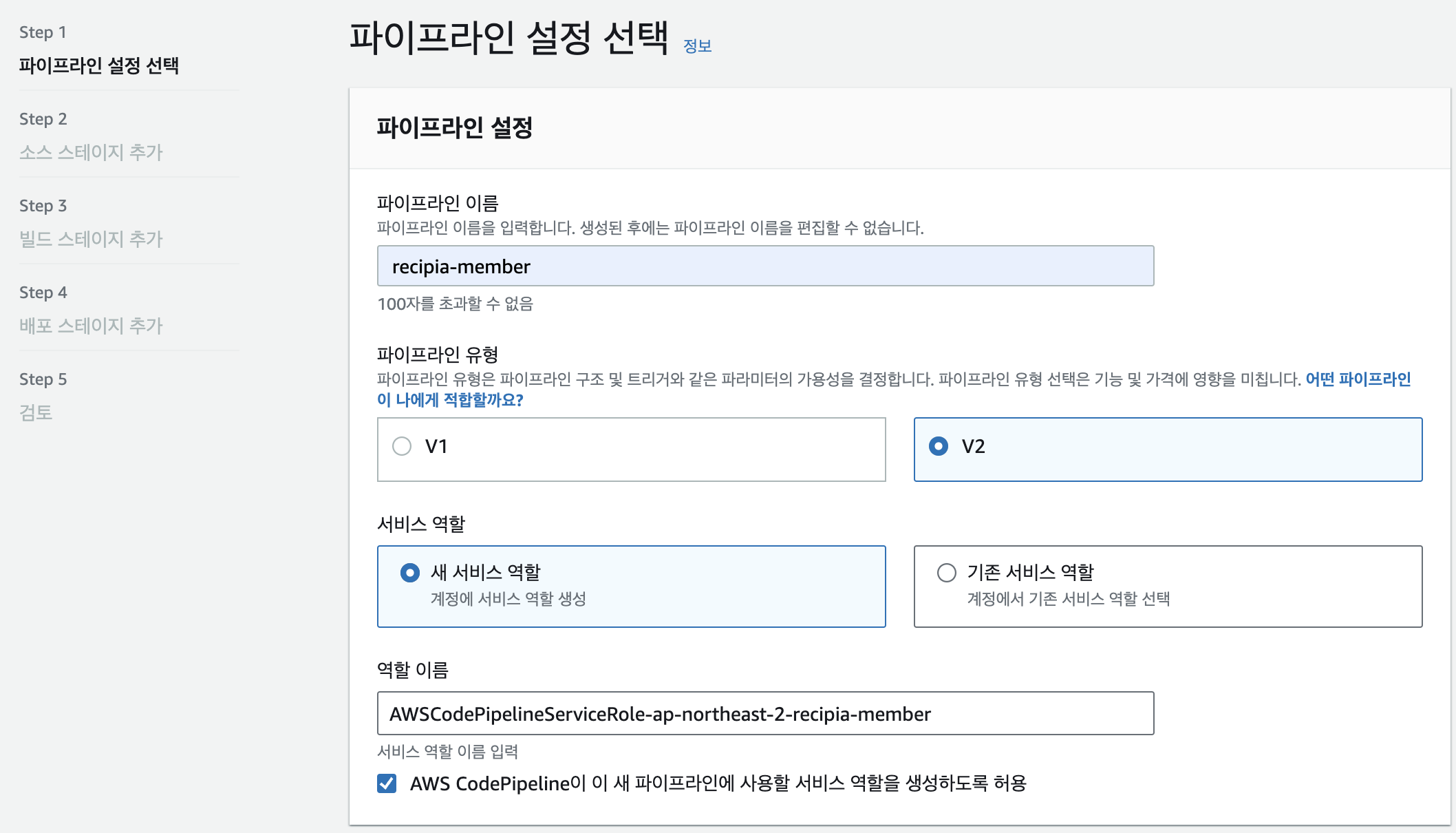
Task: Select the AWSCodePipelineServiceRole role name text
Action: (x=660, y=714)
